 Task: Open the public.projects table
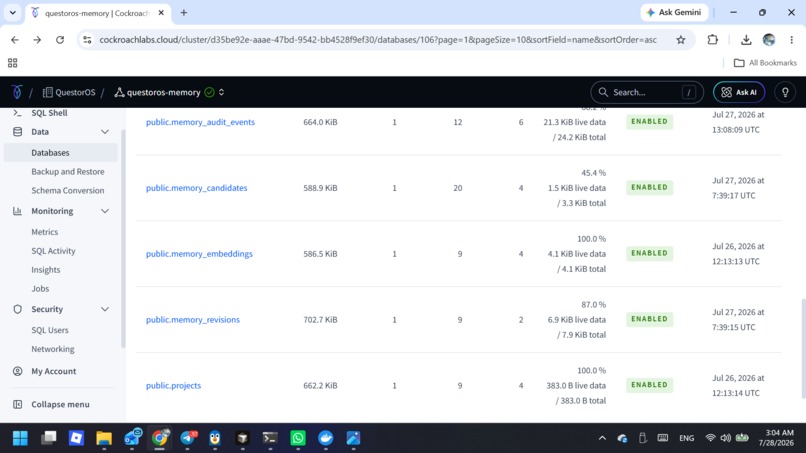(173, 385)
